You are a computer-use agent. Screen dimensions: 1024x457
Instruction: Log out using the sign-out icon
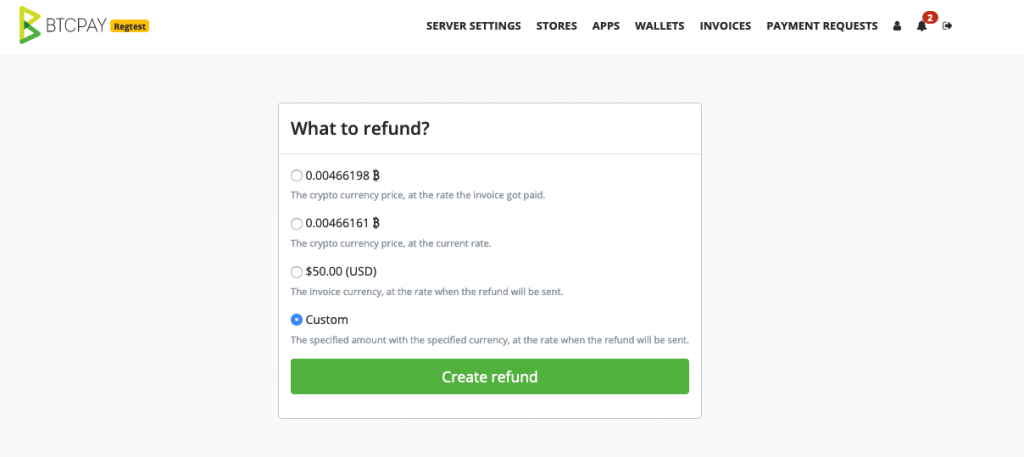(948, 26)
